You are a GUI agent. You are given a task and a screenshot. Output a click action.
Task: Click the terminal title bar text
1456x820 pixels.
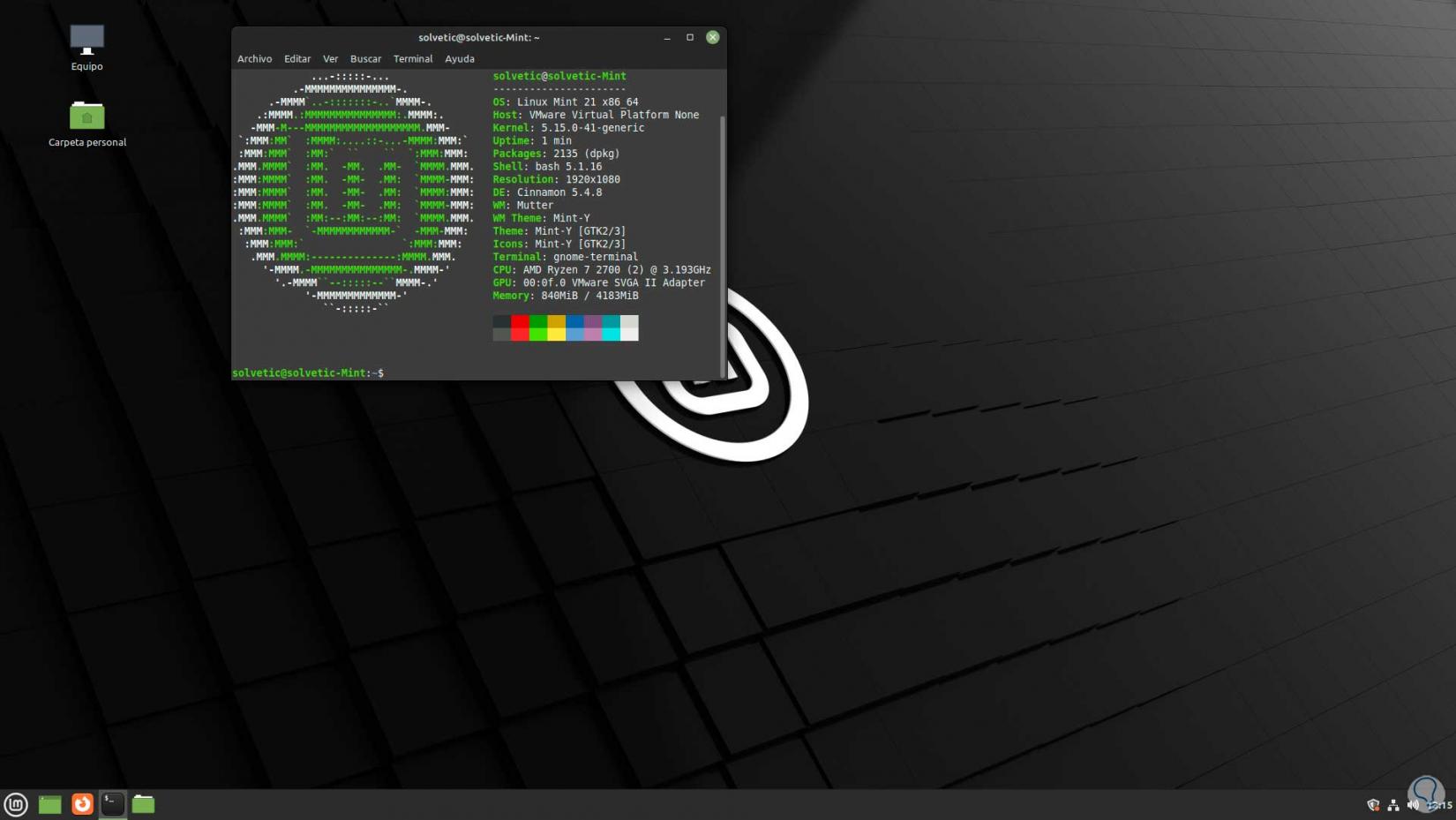[x=478, y=37]
